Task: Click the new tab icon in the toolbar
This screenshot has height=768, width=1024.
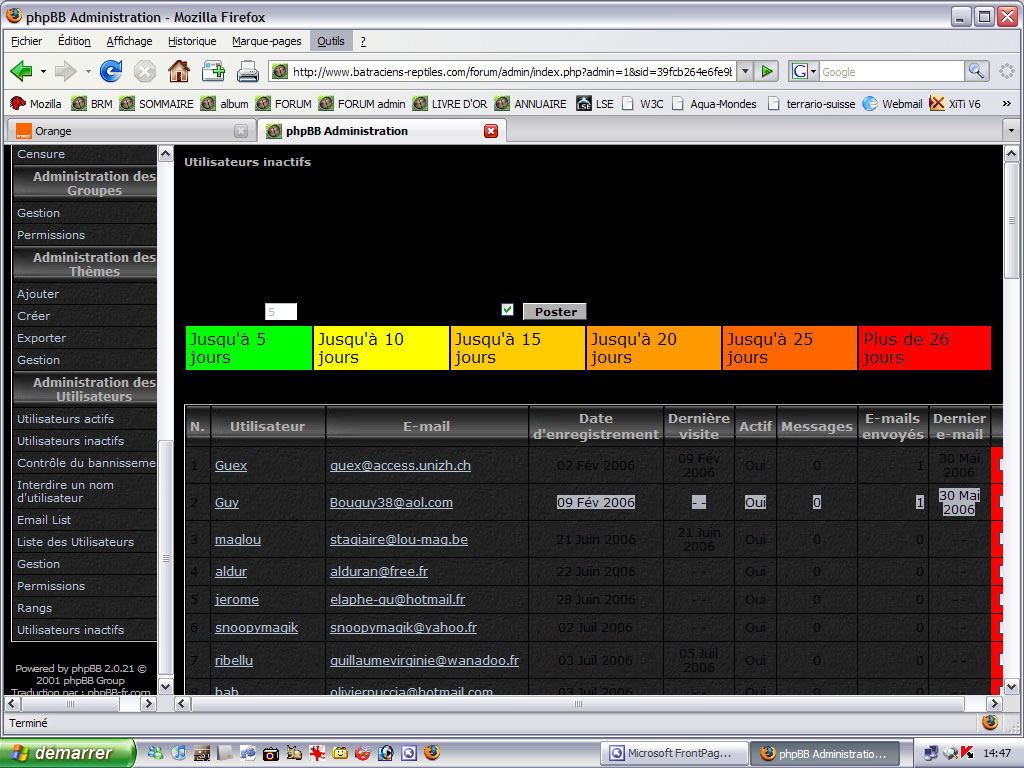Action: 213,71
